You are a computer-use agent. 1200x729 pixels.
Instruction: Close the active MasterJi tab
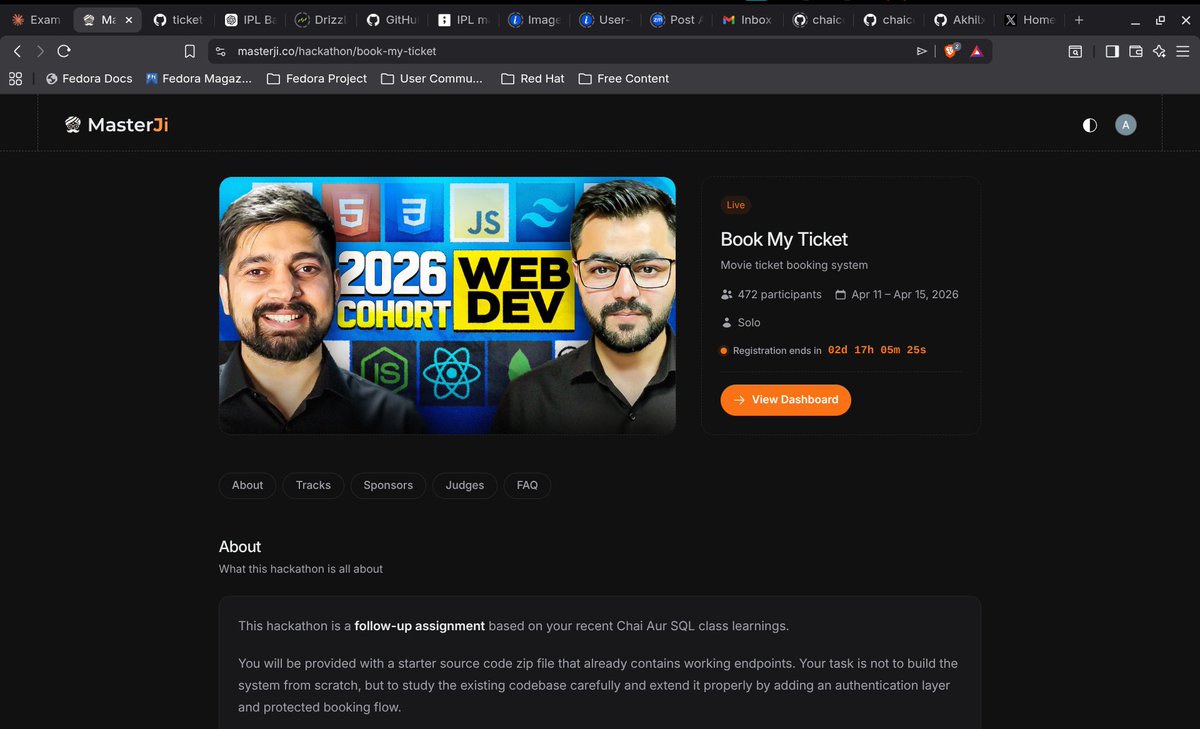(128, 19)
